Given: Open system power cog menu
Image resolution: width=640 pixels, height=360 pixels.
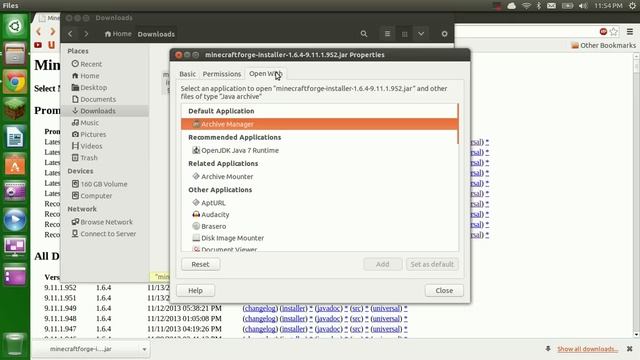Looking at the screenshot, I should (632, 6).
